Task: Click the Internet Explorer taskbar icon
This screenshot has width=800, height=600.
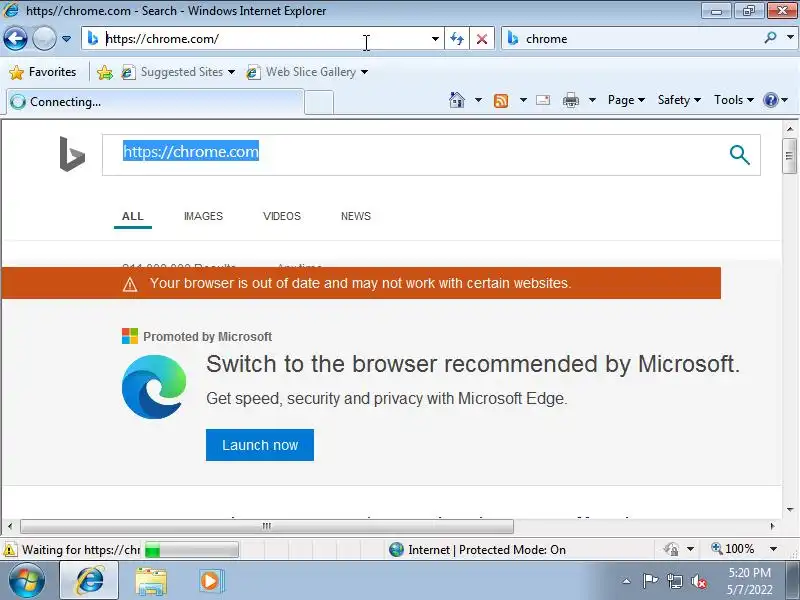Action: pyautogui.click(x=89, y=581)
